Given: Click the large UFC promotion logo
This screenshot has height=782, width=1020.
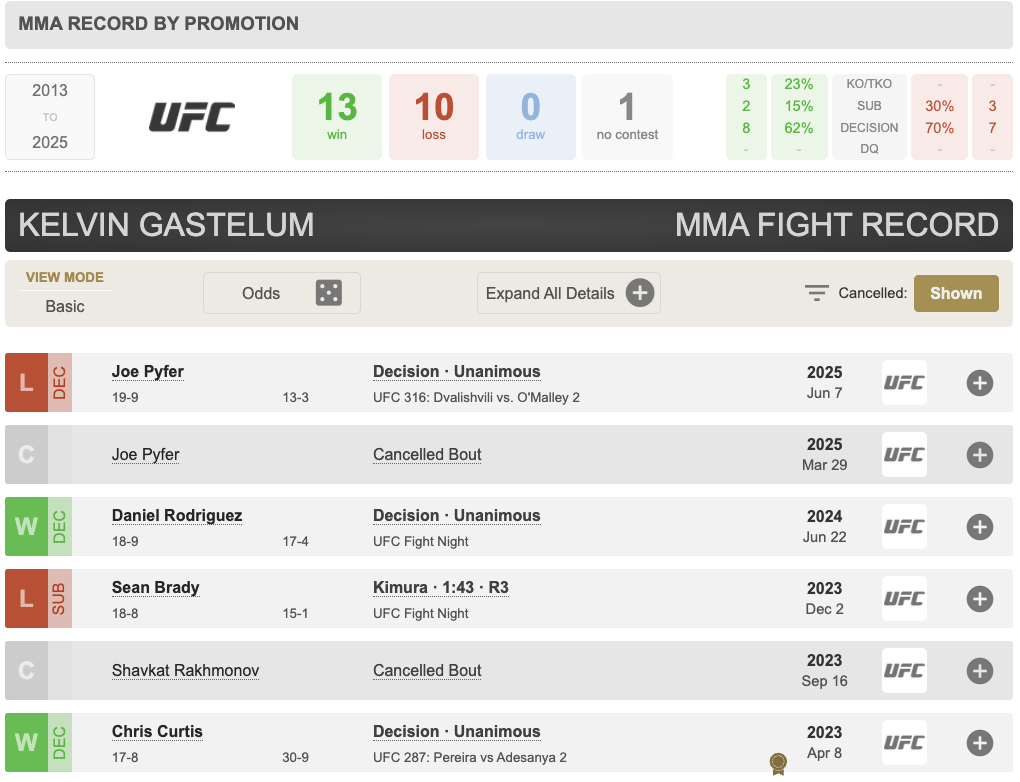Looking at the screenshot, I should click(x=192, y=117).
